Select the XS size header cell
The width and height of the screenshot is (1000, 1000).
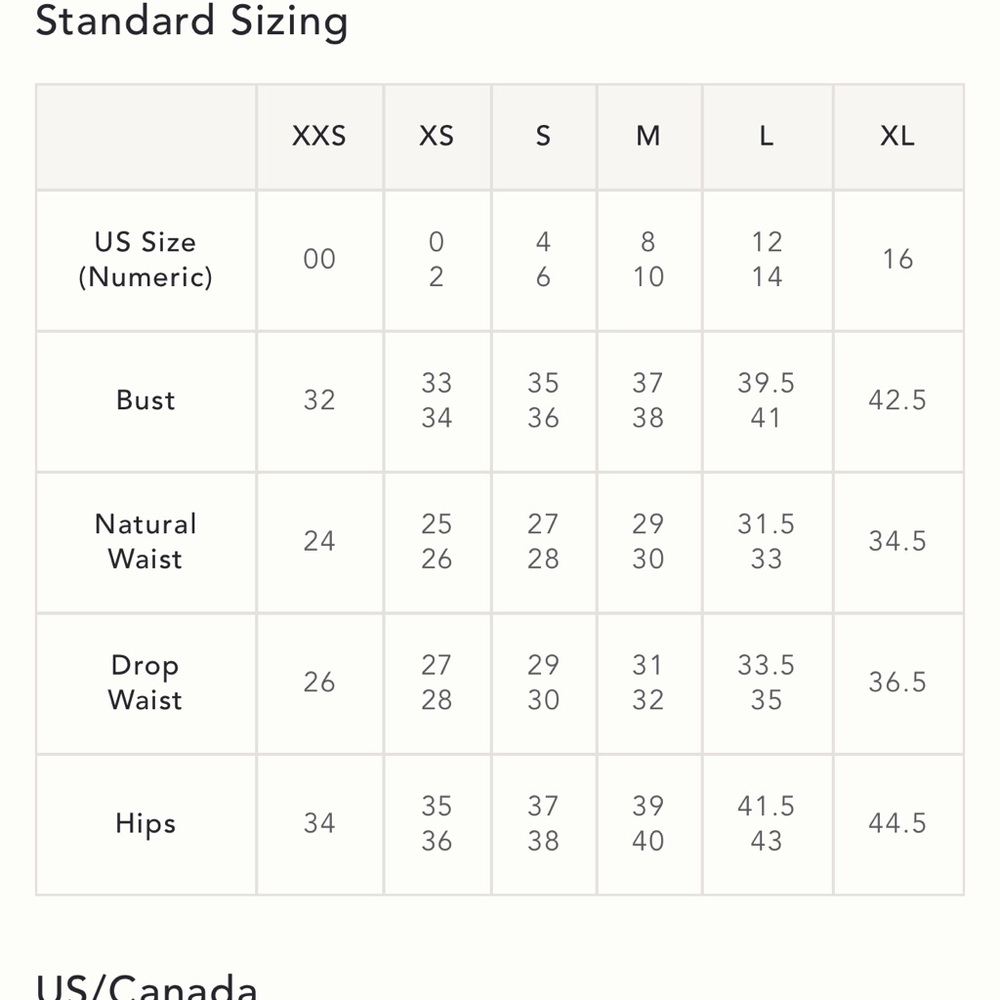436,136
